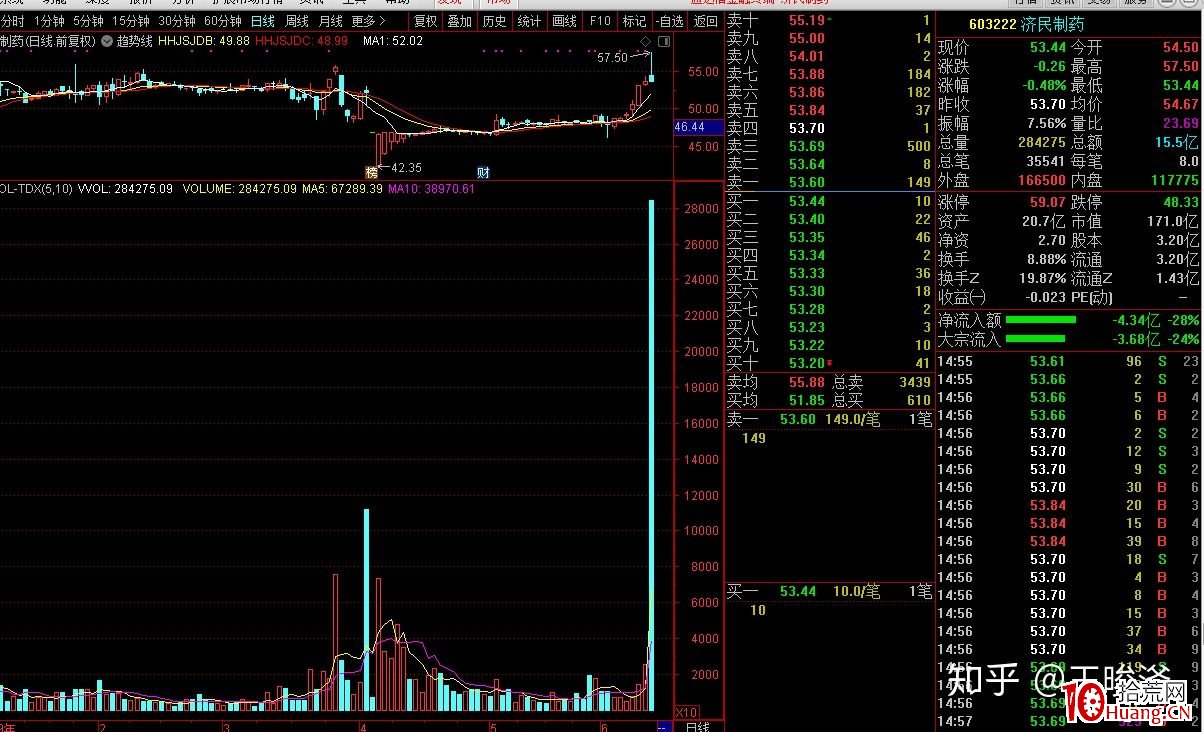Click the 复权 button
Screen dimensions: 1204x732
tap(425, 21)
